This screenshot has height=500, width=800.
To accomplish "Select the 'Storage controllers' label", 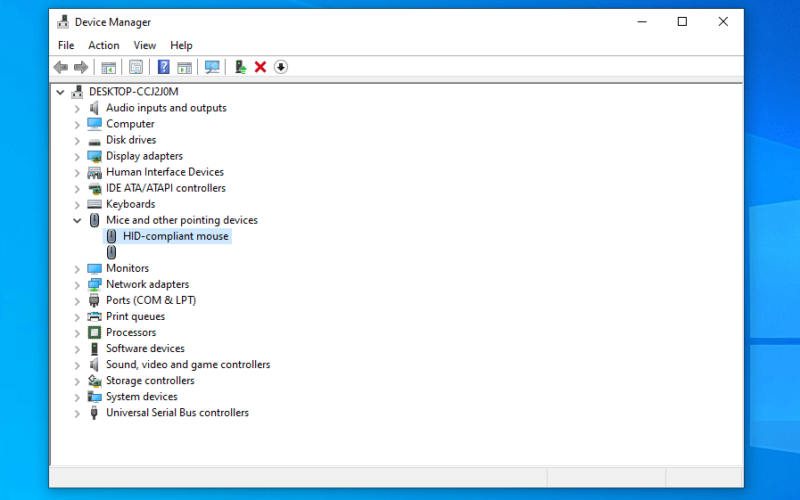I will pos(150,381).
